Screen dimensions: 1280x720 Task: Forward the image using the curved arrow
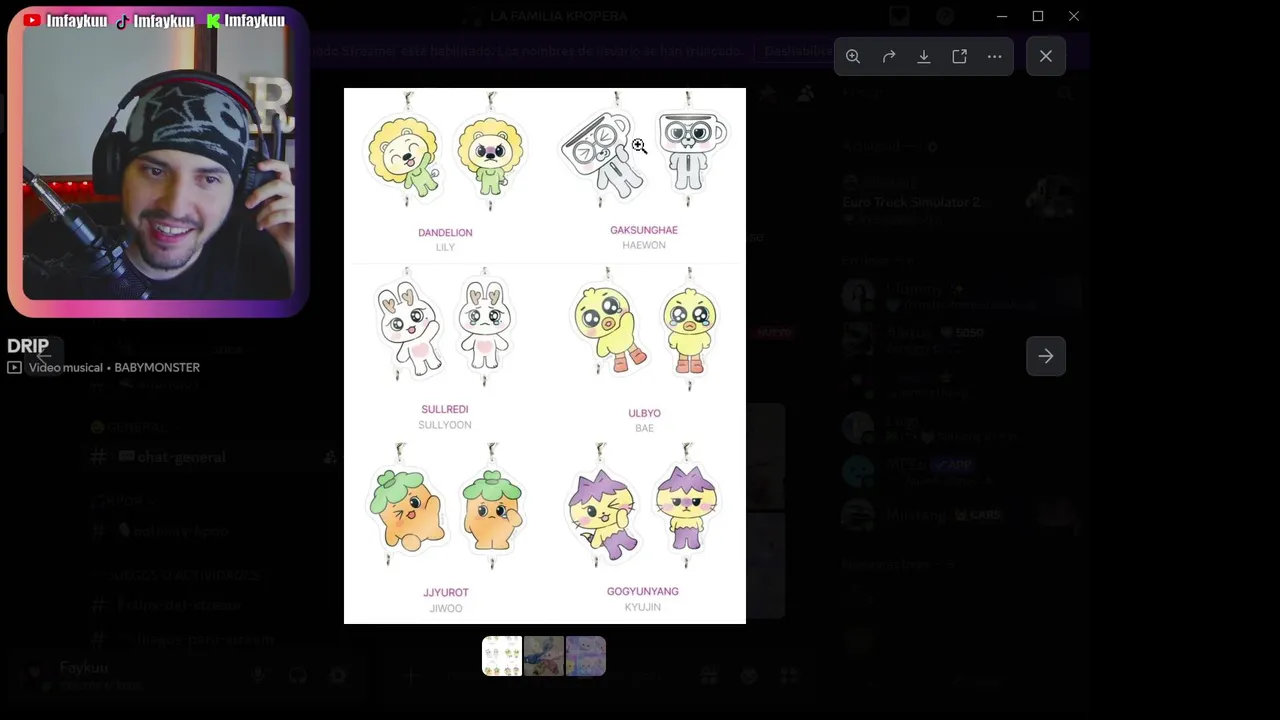pyautogui.click(x=888, y=57)
